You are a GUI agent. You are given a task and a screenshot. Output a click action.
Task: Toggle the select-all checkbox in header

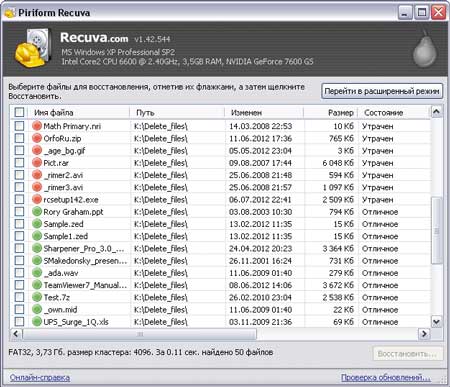pos(19,112)
